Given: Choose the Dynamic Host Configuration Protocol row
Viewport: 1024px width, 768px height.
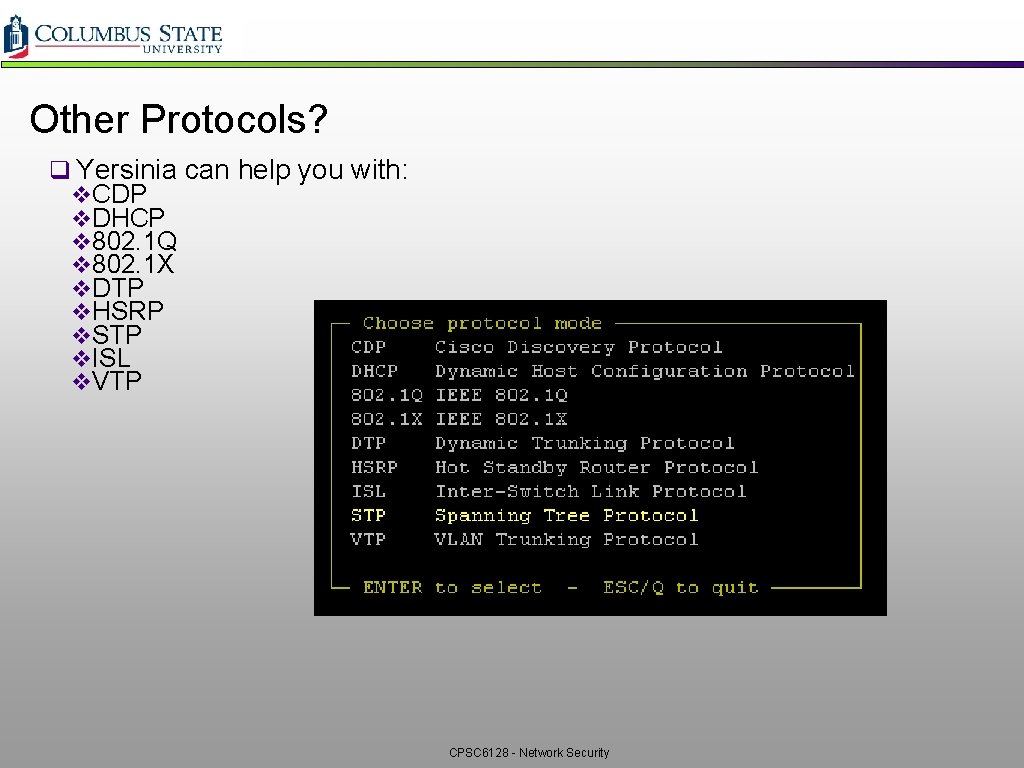Looking at the screenshot, I should [x=602, y=371].
